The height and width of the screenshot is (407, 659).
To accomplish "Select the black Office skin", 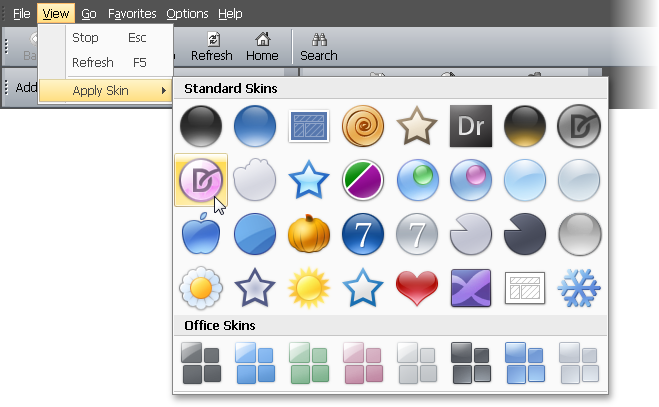I will point(471,363).
